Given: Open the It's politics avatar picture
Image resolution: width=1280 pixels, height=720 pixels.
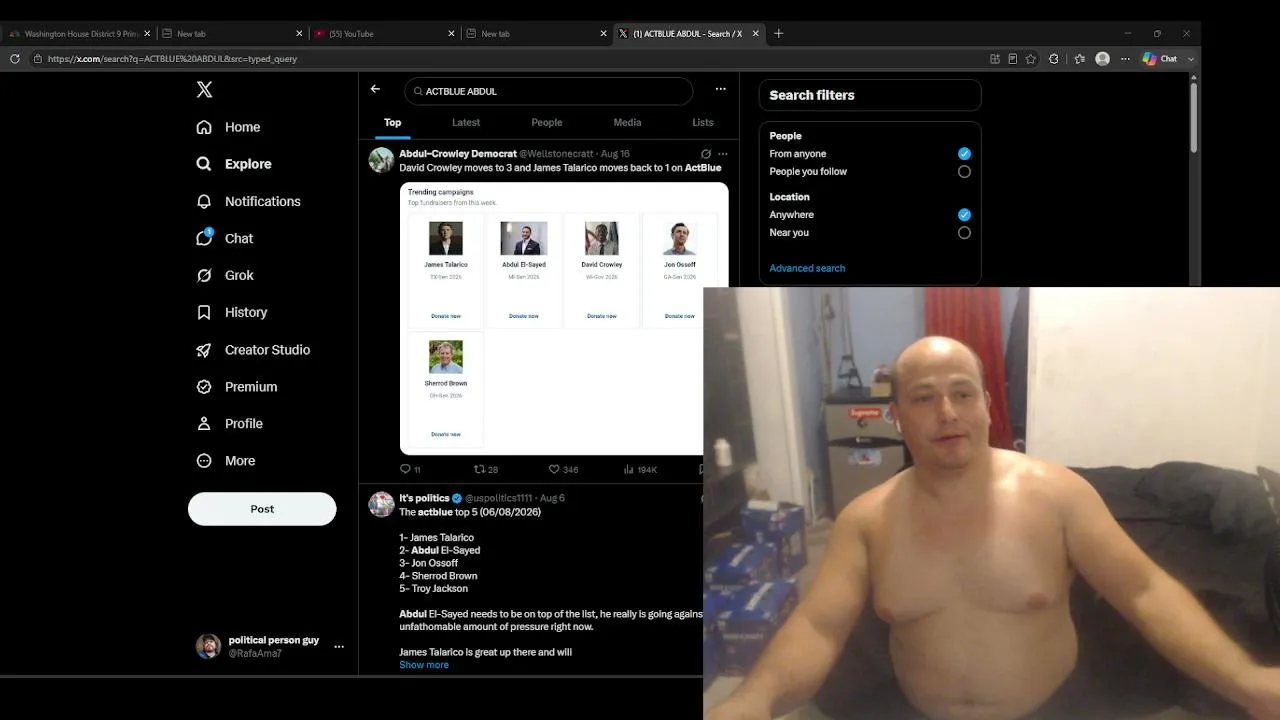Looking at the screenshot, I should 381,504.
